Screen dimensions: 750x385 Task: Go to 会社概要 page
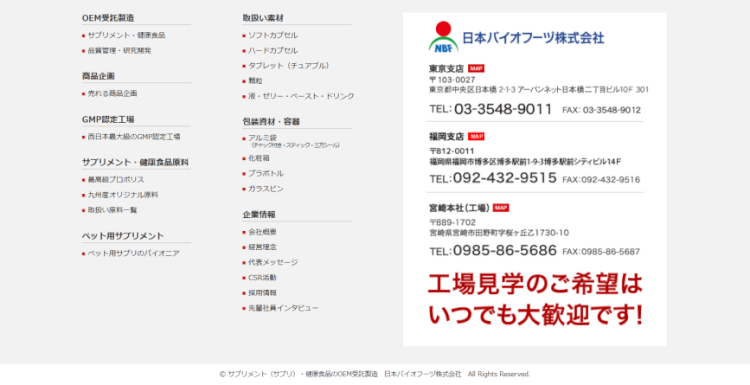(262, 232)
